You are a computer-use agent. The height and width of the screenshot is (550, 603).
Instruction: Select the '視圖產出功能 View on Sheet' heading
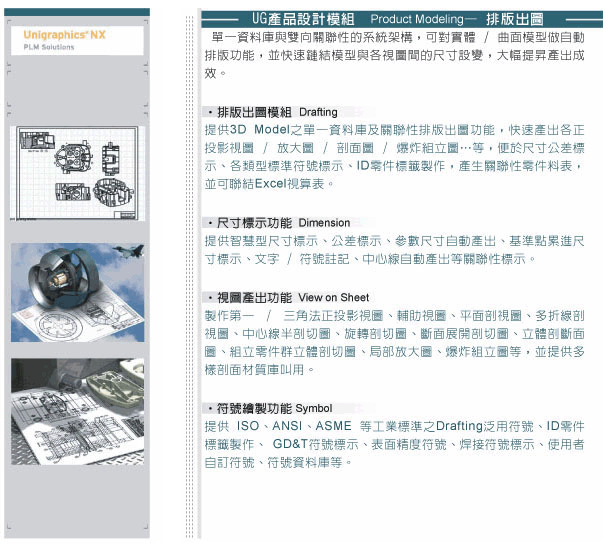pyautogui.click(x=292, y=297)
